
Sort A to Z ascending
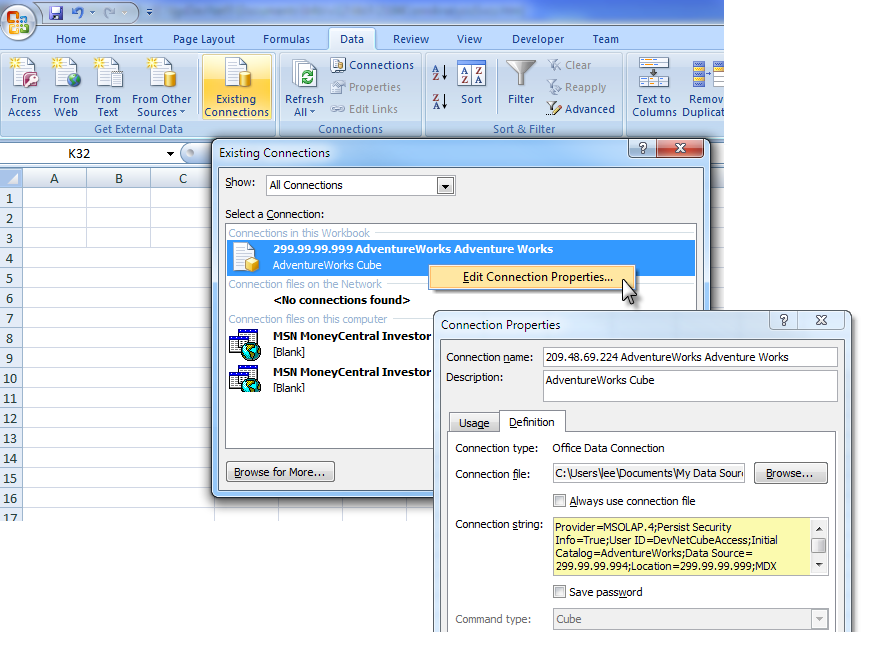(x=439, y=73)
